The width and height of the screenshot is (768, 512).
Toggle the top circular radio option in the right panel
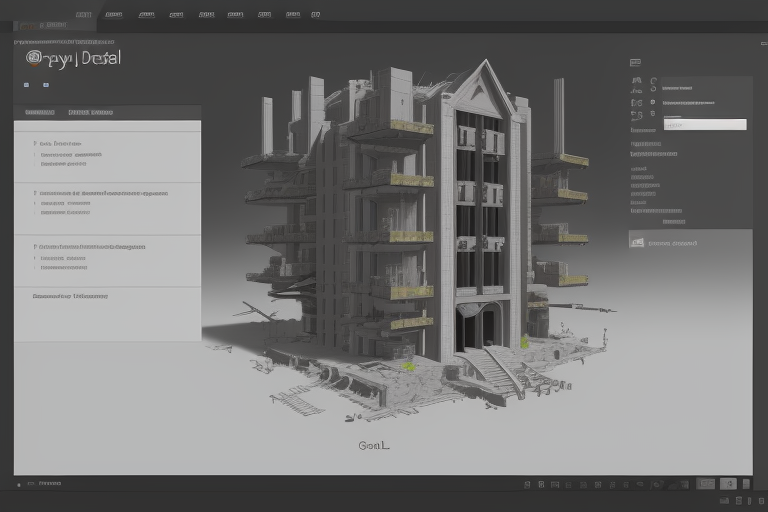pos(654,81)
